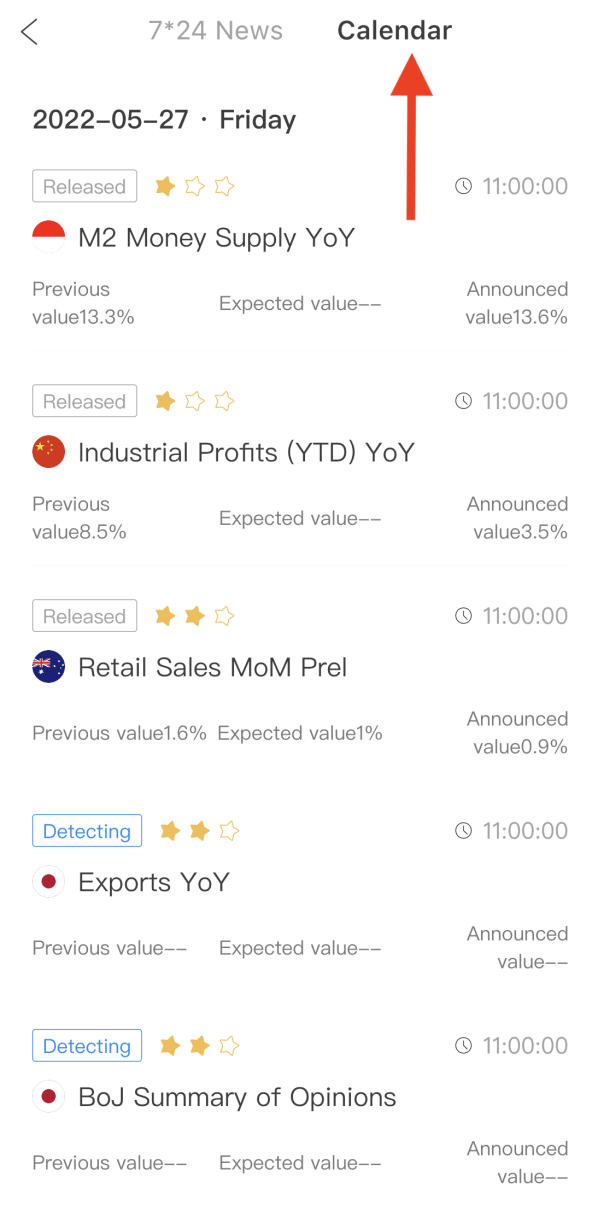Tap Detecting badge on Exports YoY
The width and height of the screenshot is (598, 1205).
click(x=87, y=831)
